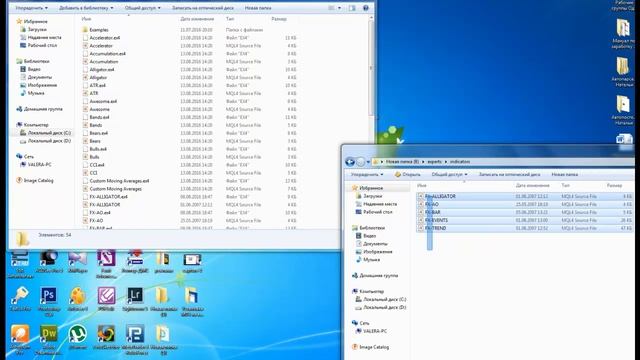The image size is (640, 360).
Task: Open recent locations arrow beside Forward button
Action: point(368,162)
